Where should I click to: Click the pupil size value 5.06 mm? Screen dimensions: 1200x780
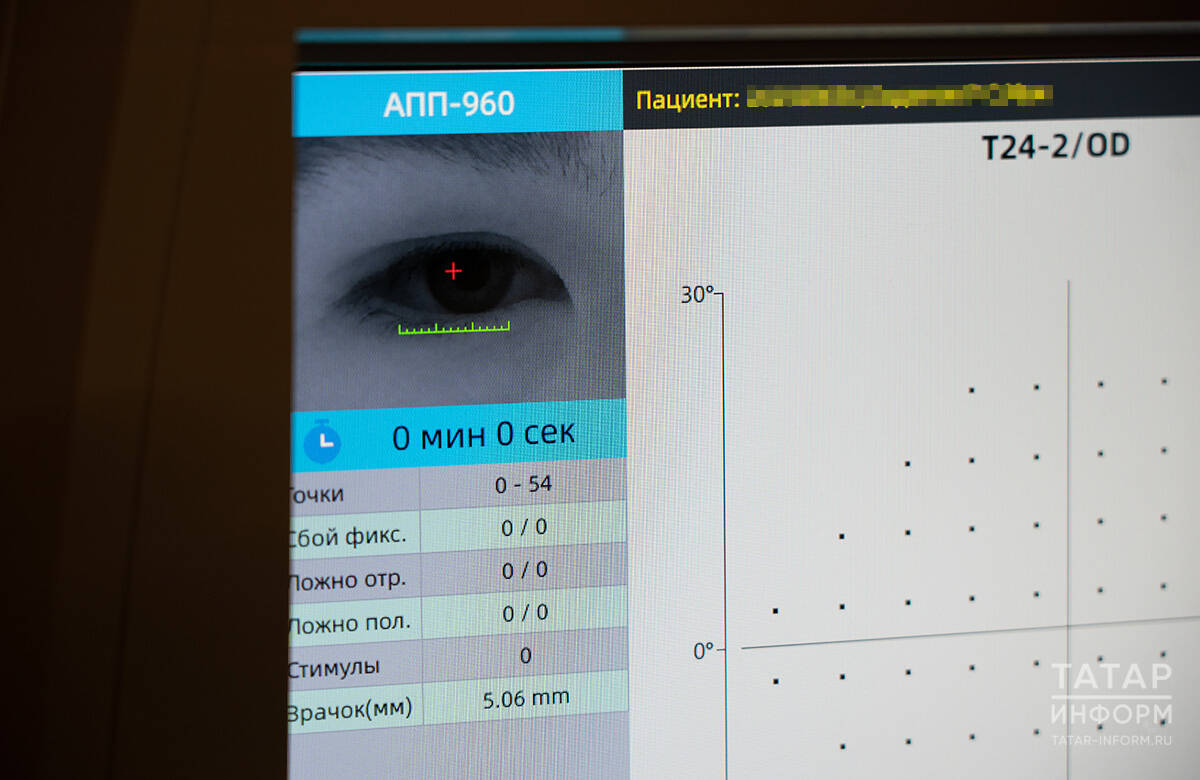click(x=525, y=698)
